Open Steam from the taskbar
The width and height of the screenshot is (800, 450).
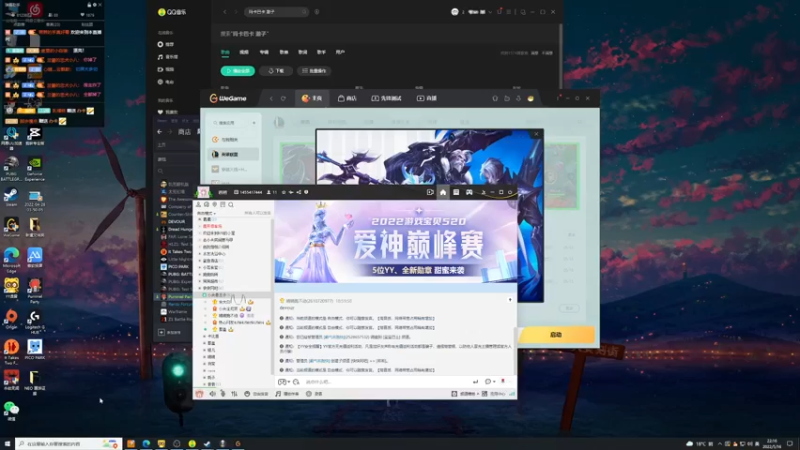click(207, 444)
